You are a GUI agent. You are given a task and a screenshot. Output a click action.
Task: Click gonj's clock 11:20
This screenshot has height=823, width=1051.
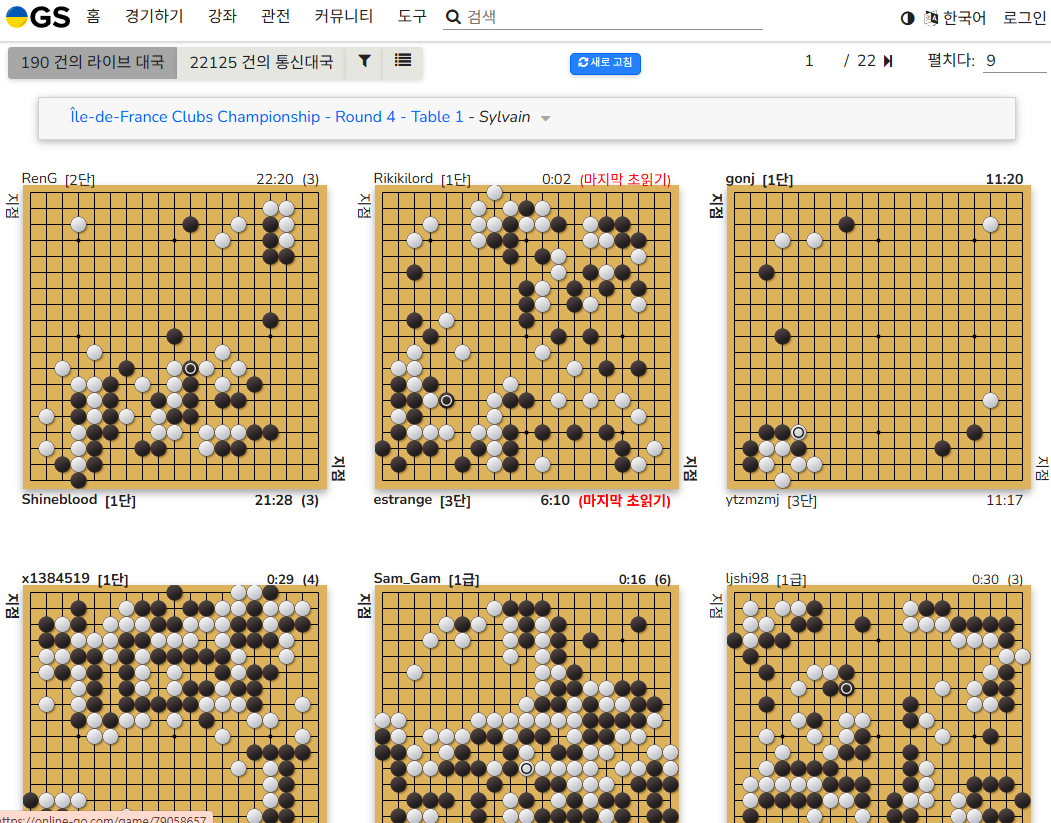tap(1004, 179)
